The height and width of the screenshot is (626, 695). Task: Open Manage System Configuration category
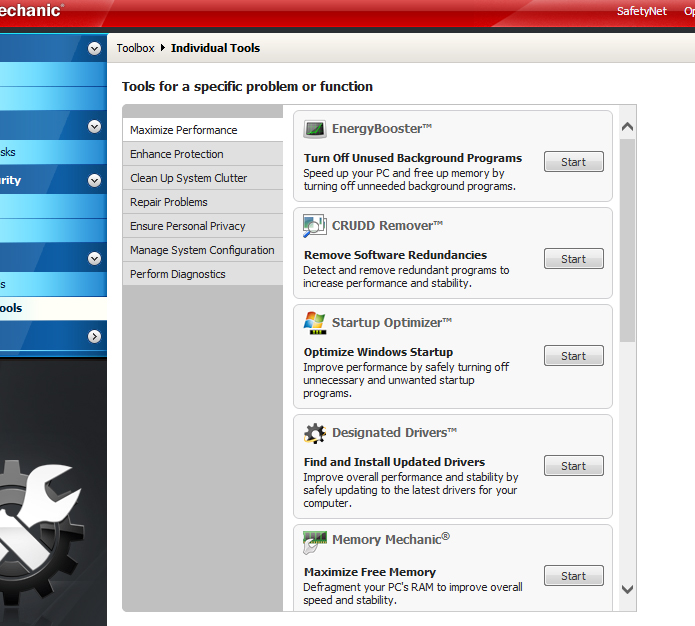(x=203, y=250)
